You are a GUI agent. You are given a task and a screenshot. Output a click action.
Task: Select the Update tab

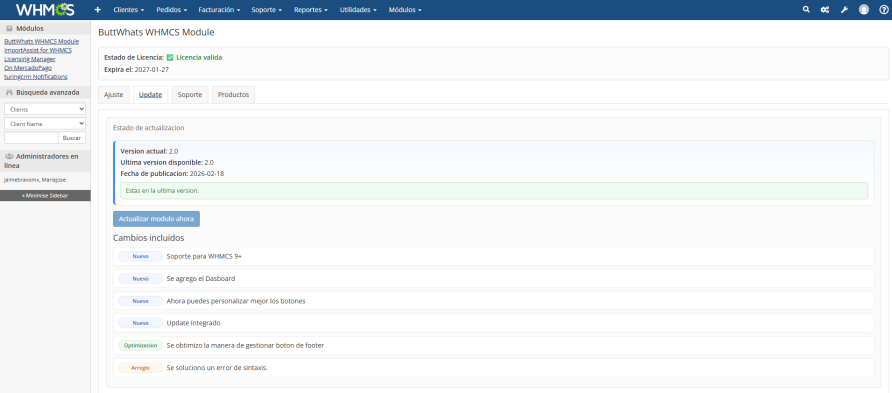[x=150, y=95]
